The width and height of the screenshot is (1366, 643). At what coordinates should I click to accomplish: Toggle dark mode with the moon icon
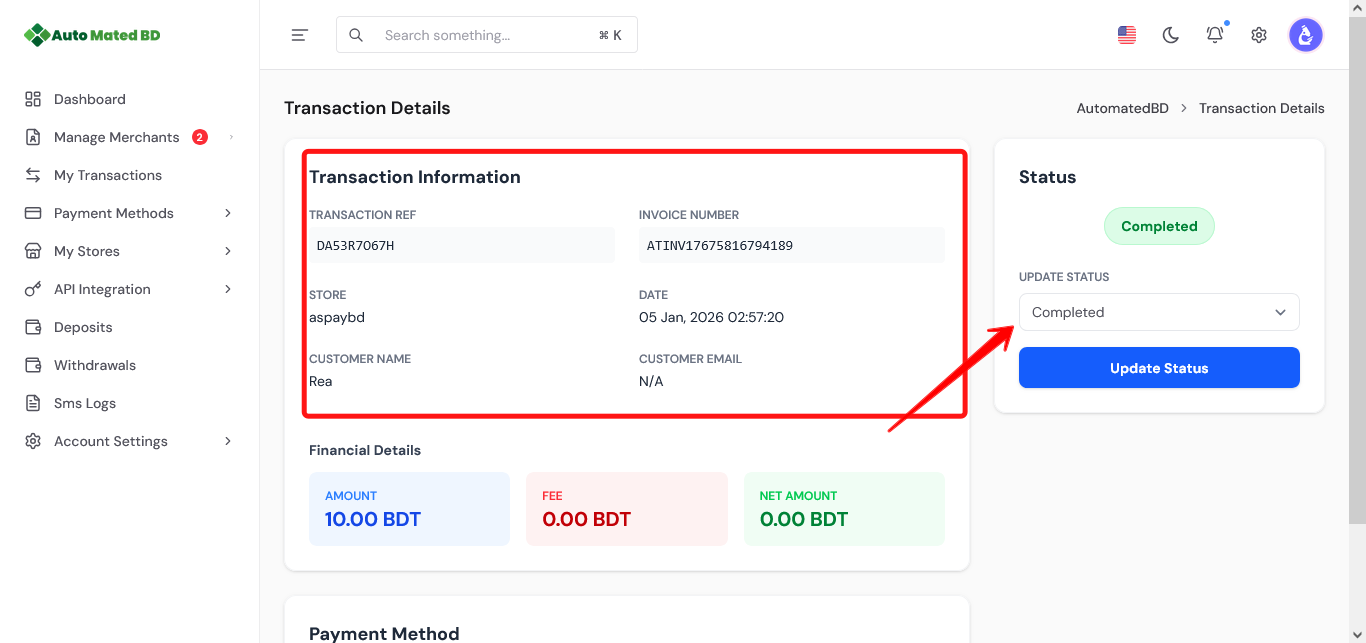click(x=1170, y=34)
